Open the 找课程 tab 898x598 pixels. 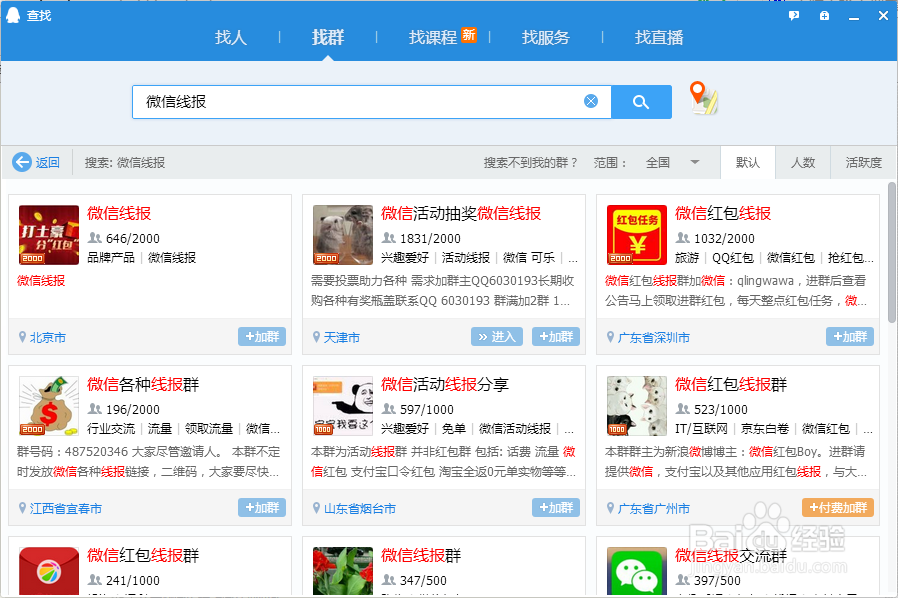click(433, 37)
